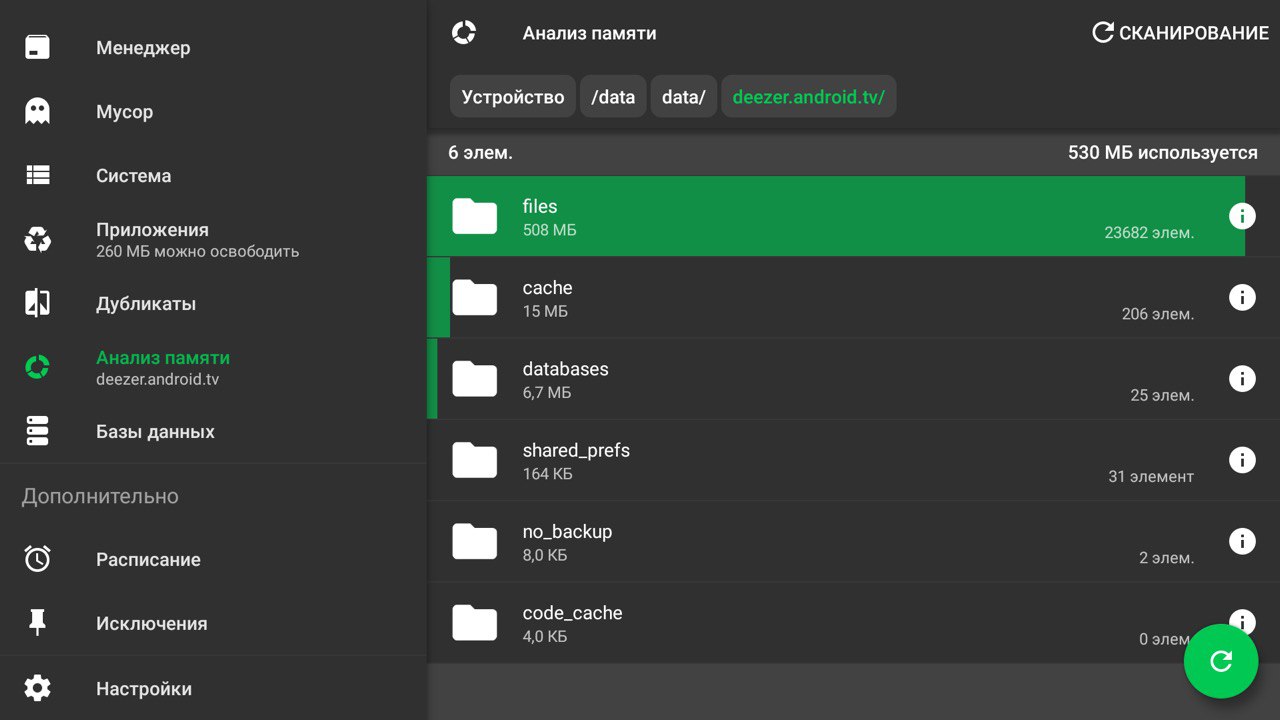
Task: Open the Мусор ghost icon
Action: tap(37, 111)
